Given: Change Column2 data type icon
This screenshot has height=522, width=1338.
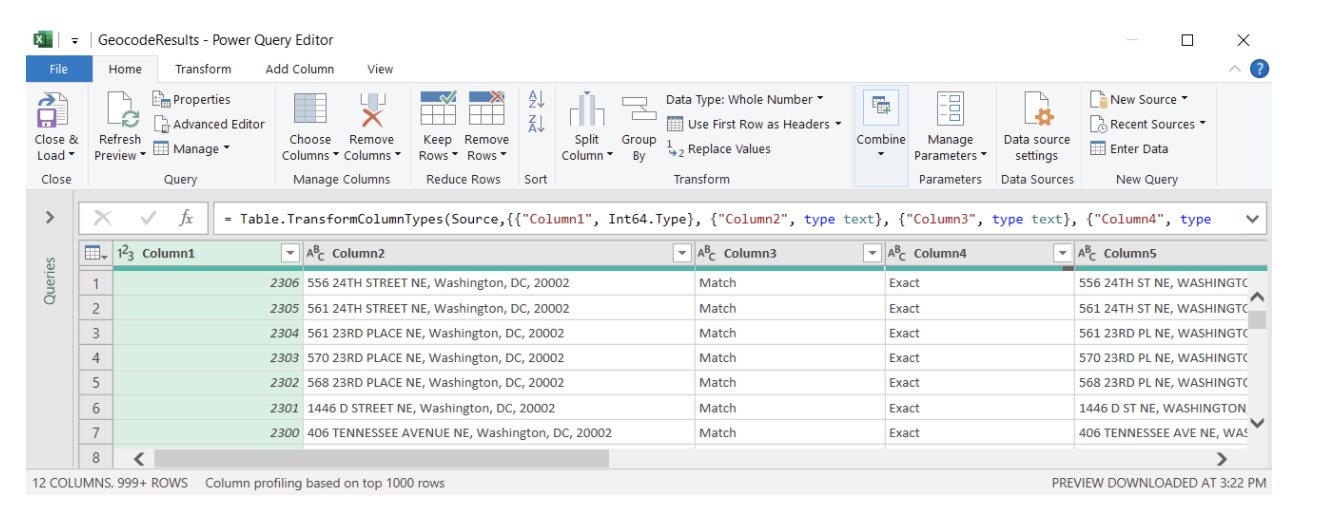Looking at the screenshot, I should [316, 253].
